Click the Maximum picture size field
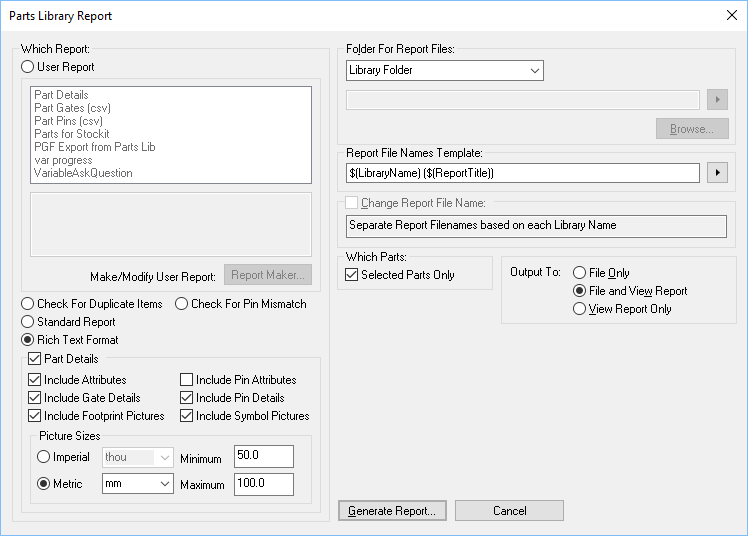Image resolution: width=748 pixels, height=536 pixels. [263, 485]
